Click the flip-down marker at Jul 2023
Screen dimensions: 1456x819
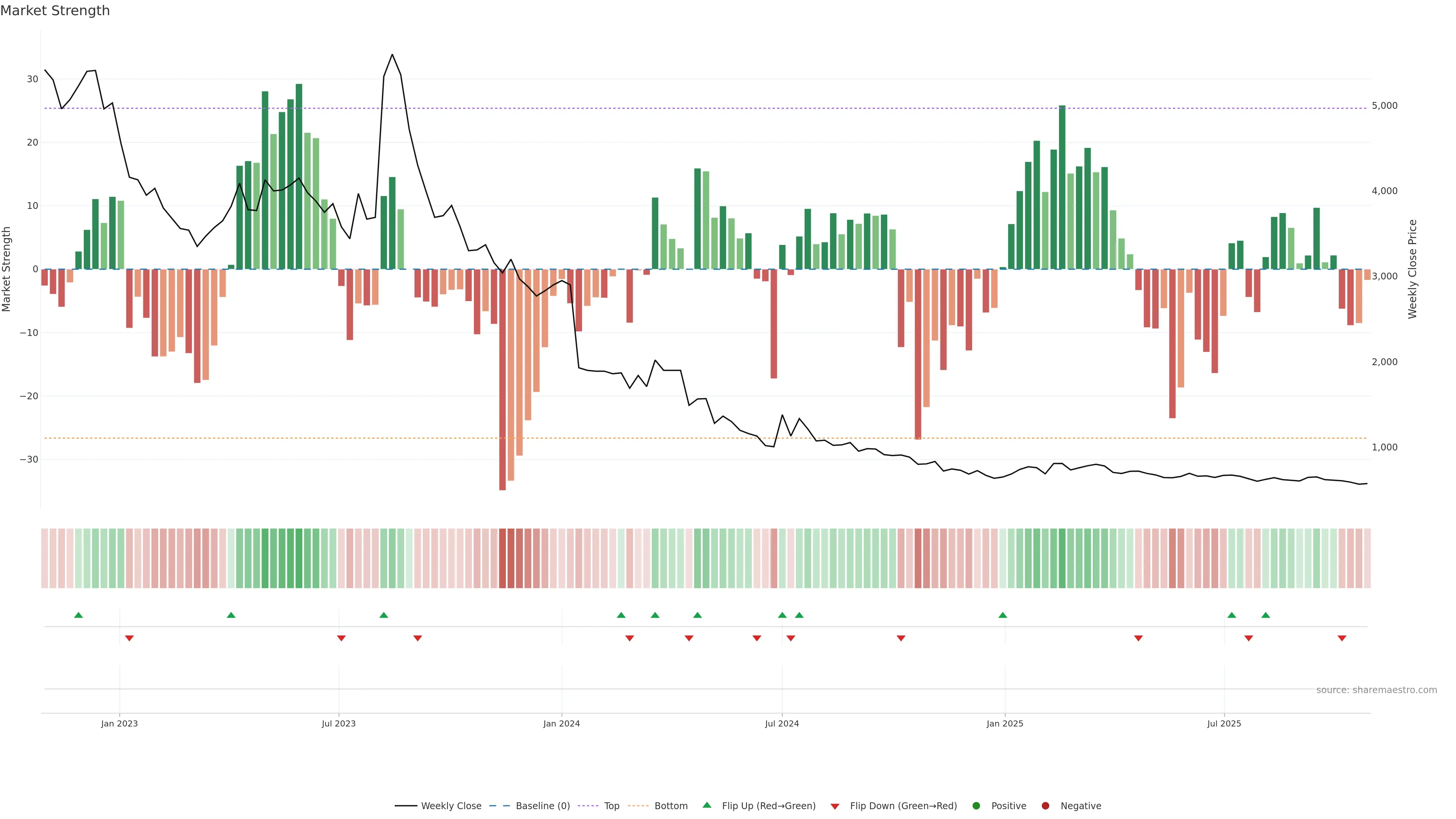(x=341, y=638)
